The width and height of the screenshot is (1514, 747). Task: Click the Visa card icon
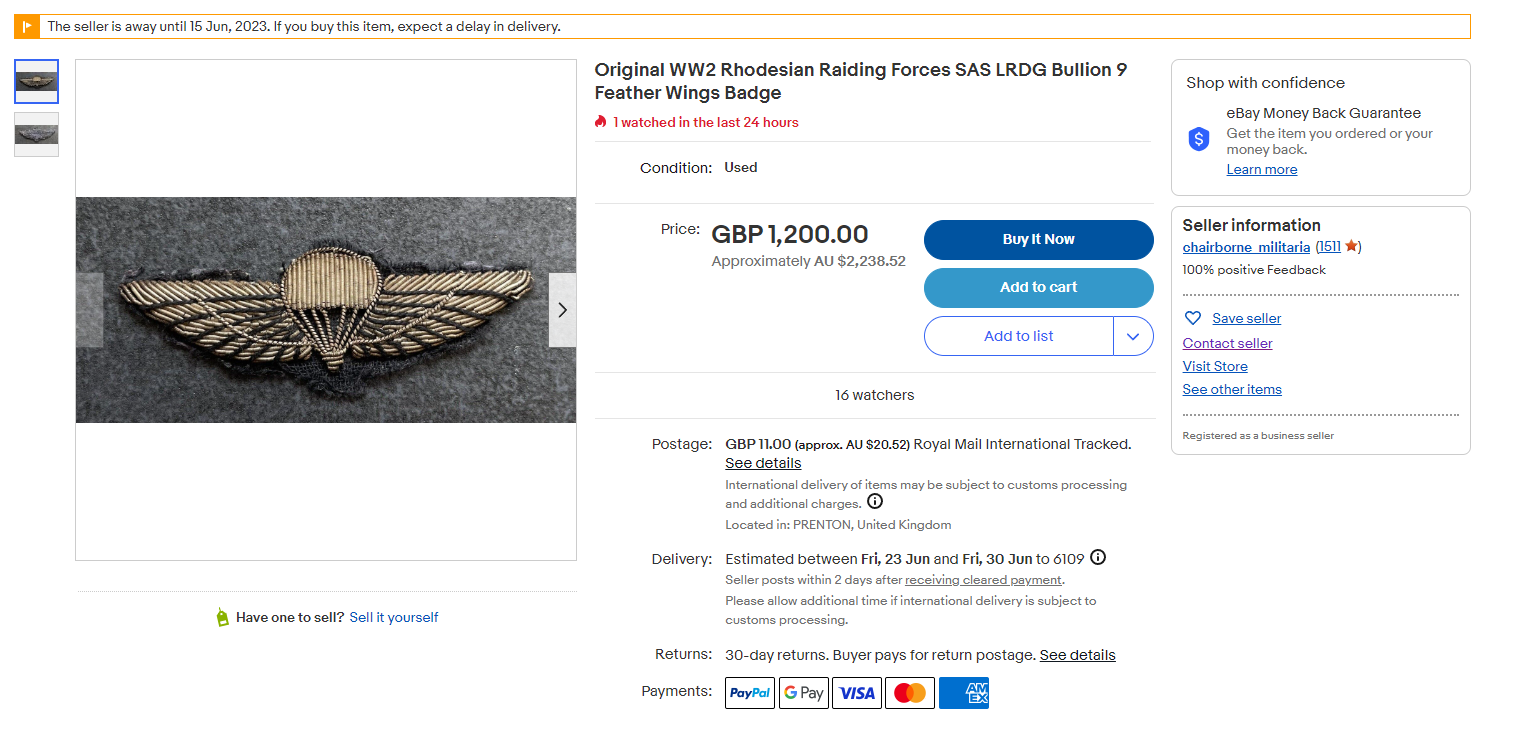[857, 693]
